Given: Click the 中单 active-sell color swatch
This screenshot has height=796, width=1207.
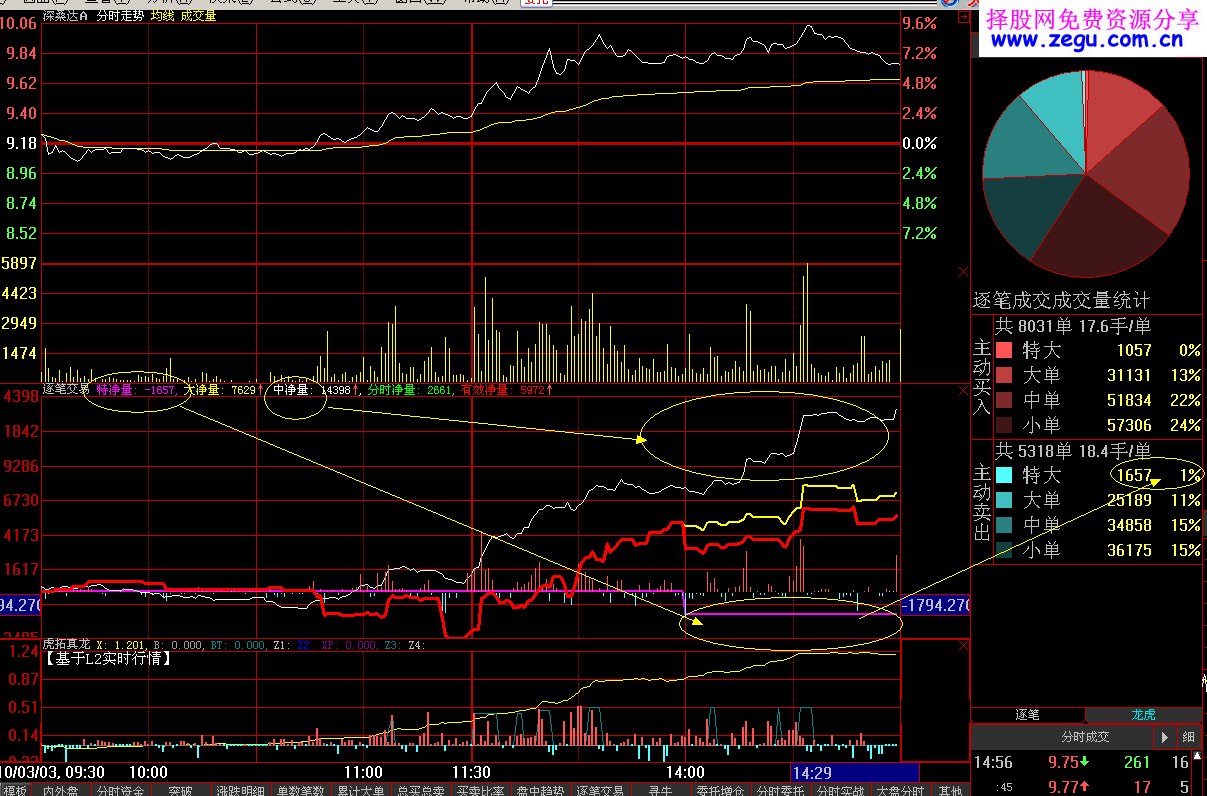Looking at the screenshot, I should (x=1004, y=525).
